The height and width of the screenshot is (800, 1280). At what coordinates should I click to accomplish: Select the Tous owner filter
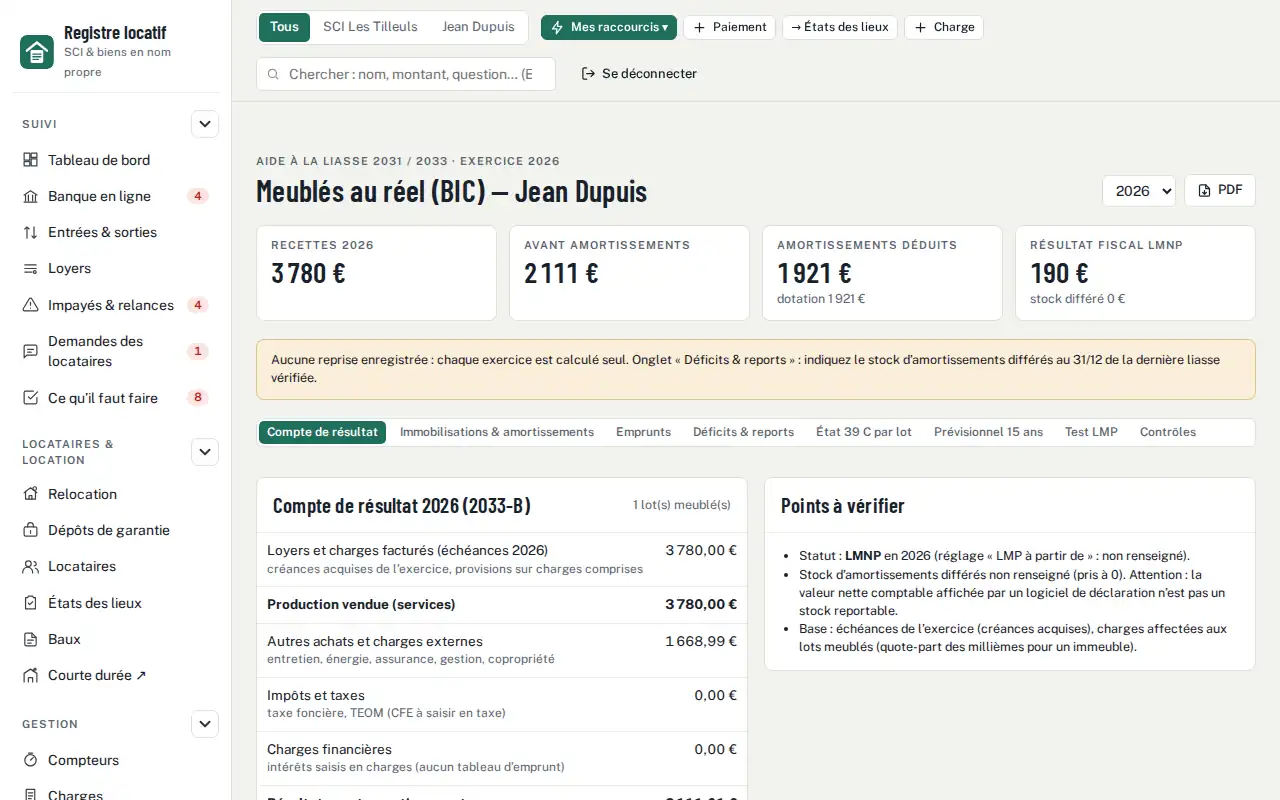pyautogui.click(x=284, y=27)
